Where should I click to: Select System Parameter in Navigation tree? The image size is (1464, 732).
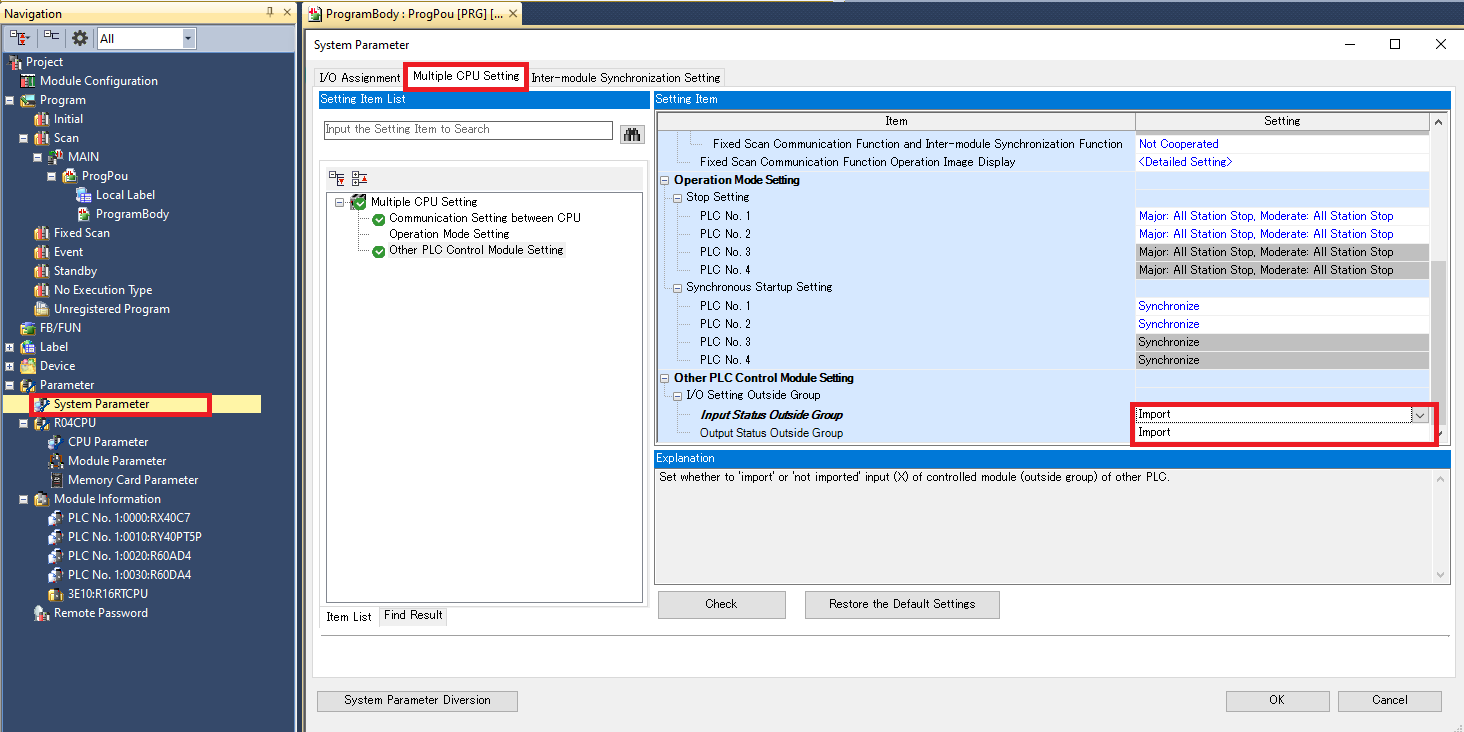click(x=101, y=404)
